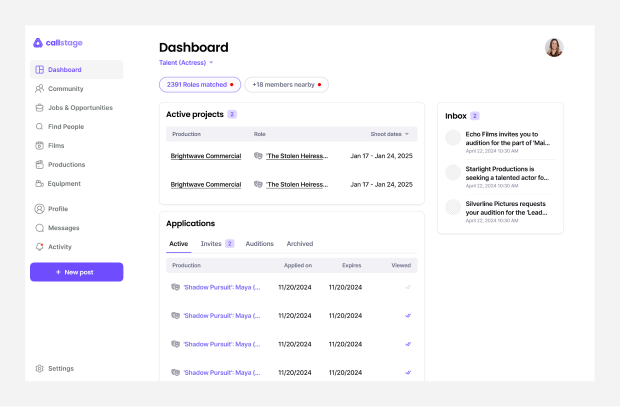Open the Silverline Pictures inbox message
Viewport: 620px width, 407px height.
tap(501, 212)
